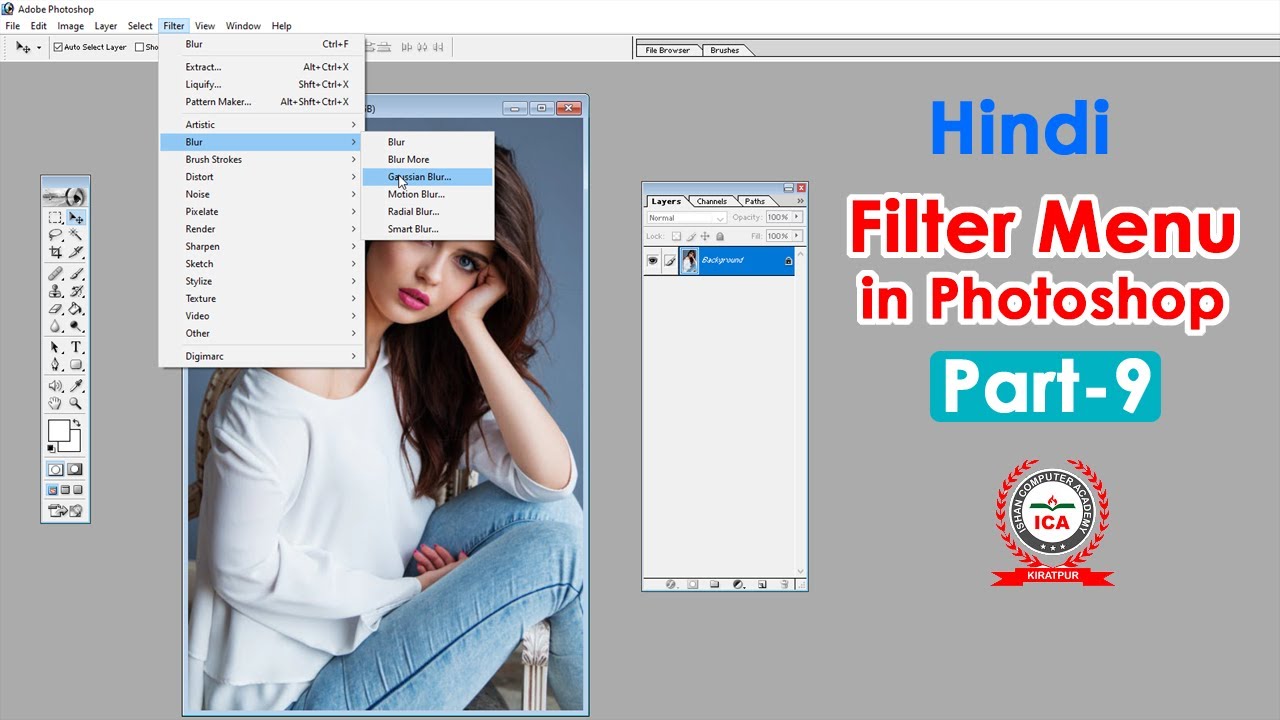1280x720 pixels.
Task: Select the Brush tool
Action: click(76, 274)
